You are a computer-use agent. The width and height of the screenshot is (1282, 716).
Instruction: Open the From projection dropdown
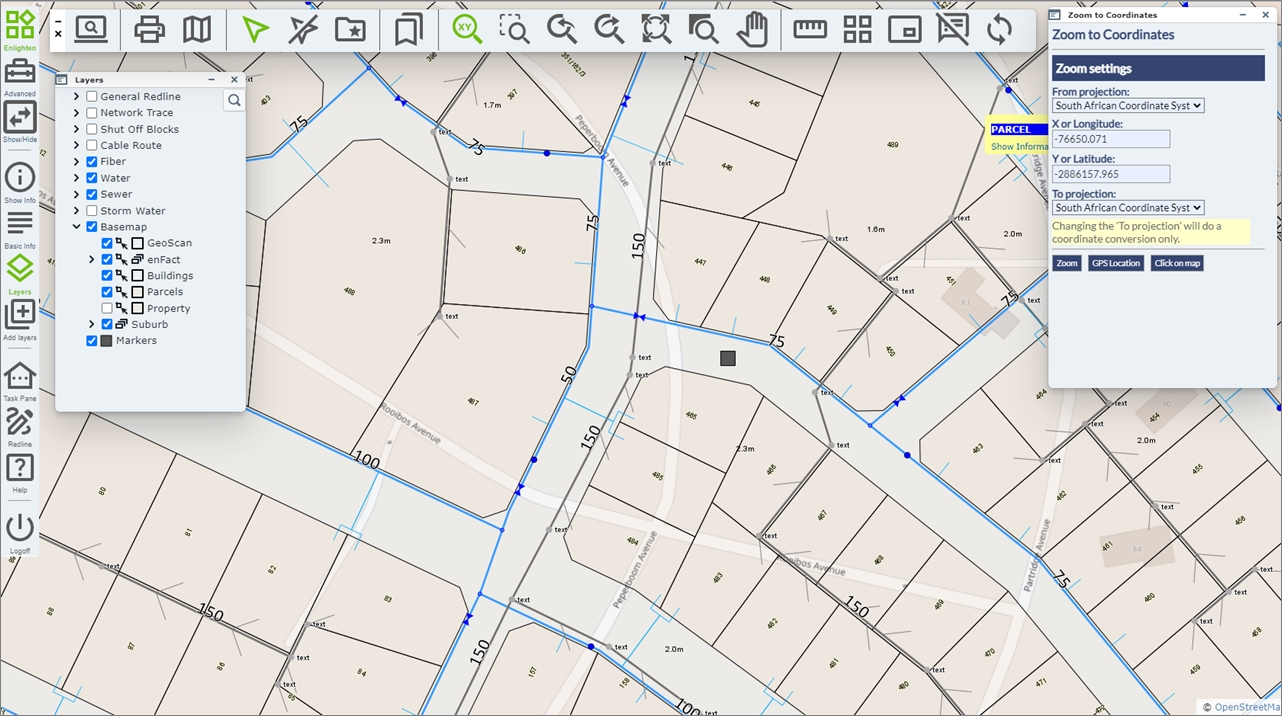point(1127,106)
